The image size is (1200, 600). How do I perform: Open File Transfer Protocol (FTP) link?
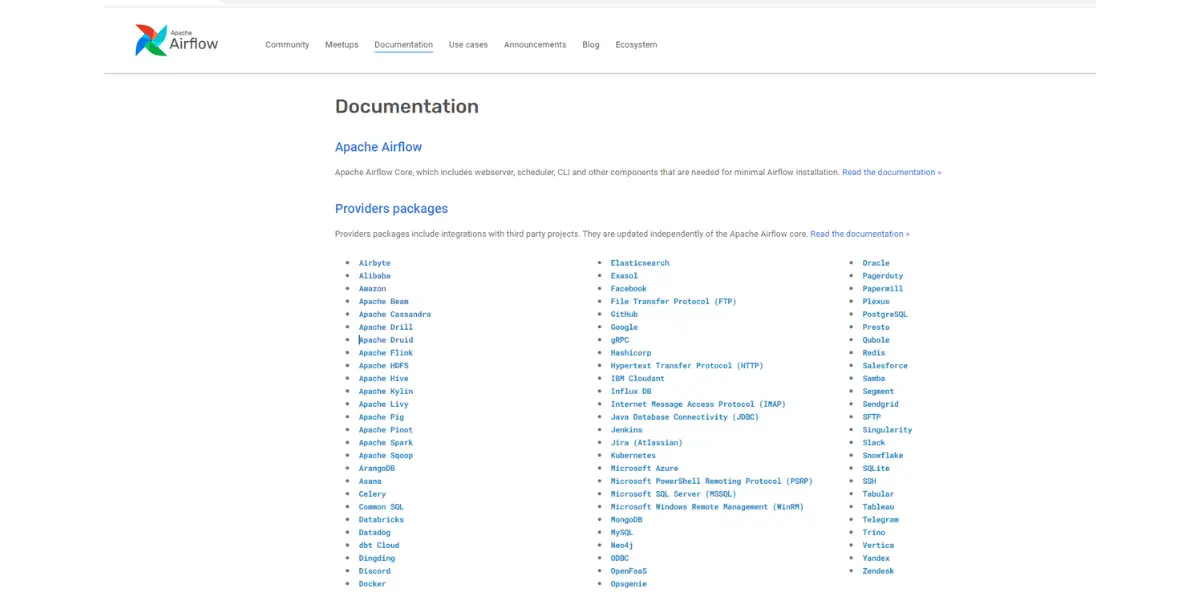click(674, 302)
